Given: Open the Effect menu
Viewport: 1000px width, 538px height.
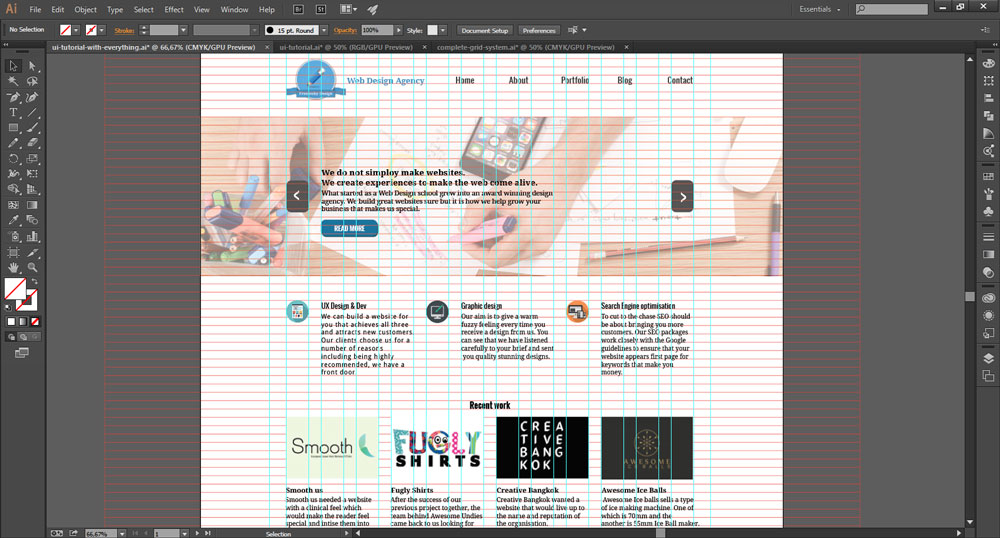Looking at the screenshot, I should click(174, 9).
